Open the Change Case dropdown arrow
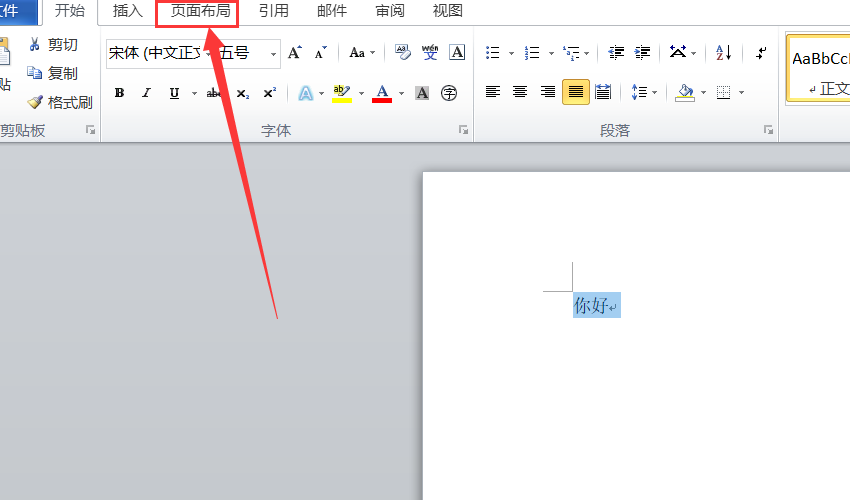Screen dimensions: 850x500 coord(373,53)
